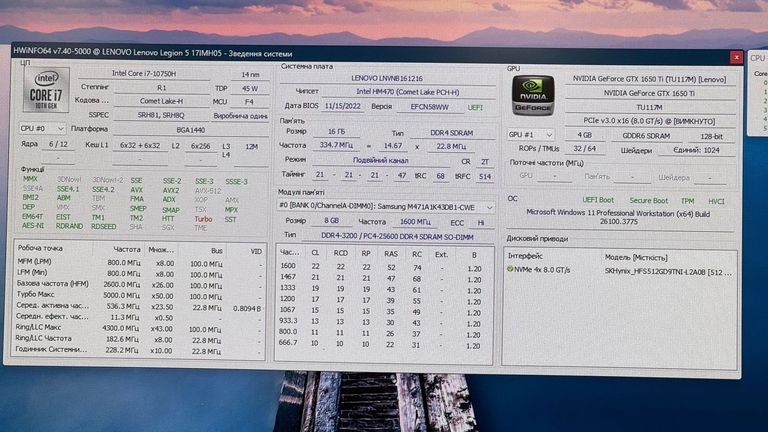Viewport: 768px width, 432px height.
Task: Click the 0.8094 В VID value
Action: (247, 308)
